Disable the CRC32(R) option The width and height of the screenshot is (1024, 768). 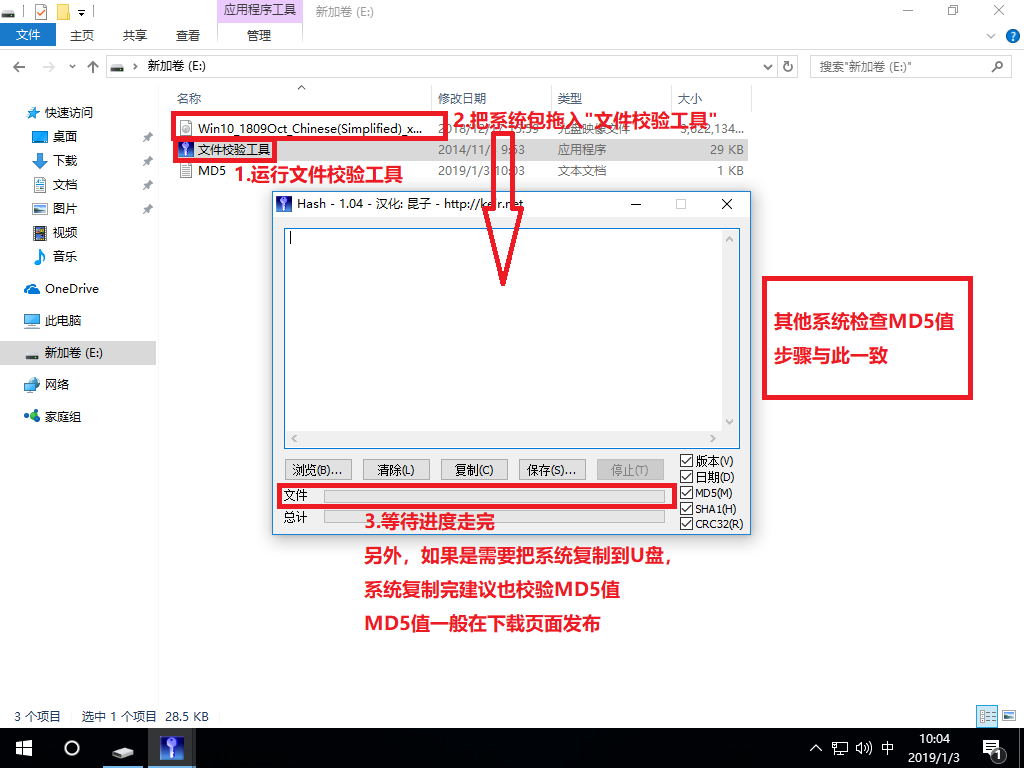click(x=686, y=524)
